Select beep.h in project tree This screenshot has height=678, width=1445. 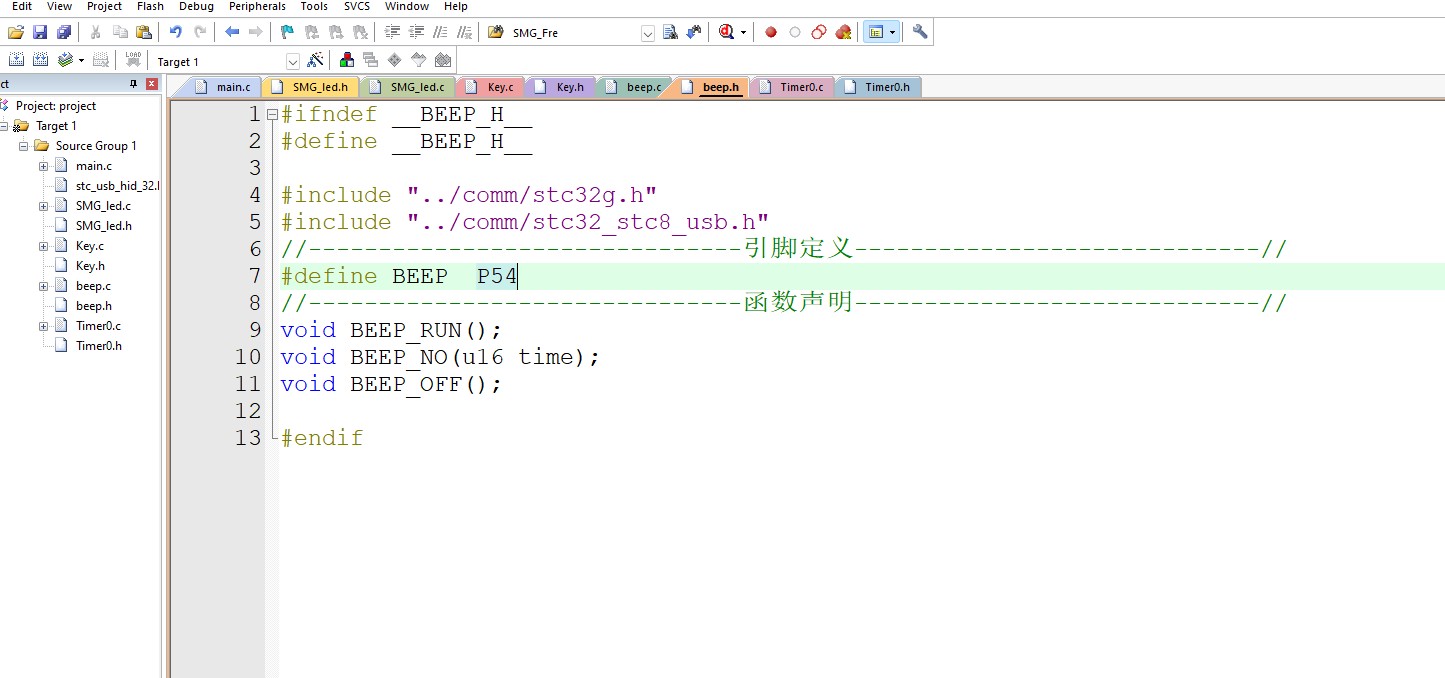[93, 306]
